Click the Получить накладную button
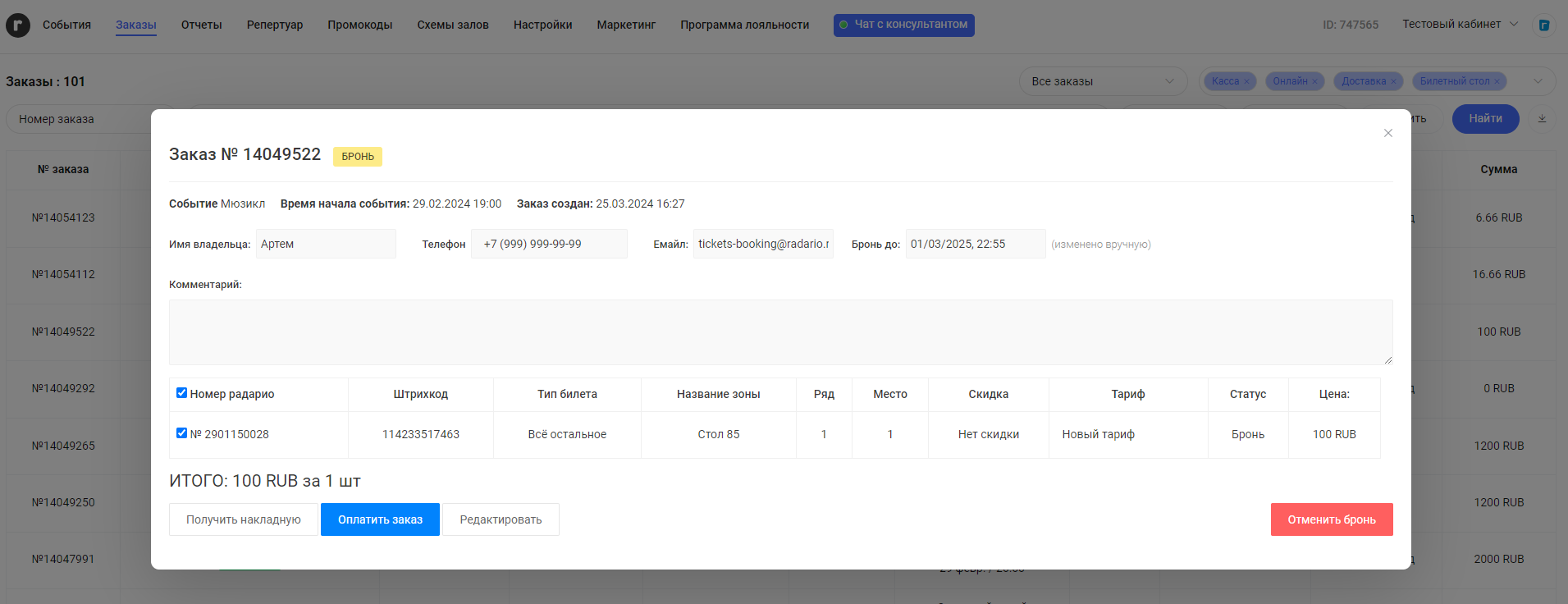Image resolution: width=1568 pixels, height=604 pixels. click(244, 519)
